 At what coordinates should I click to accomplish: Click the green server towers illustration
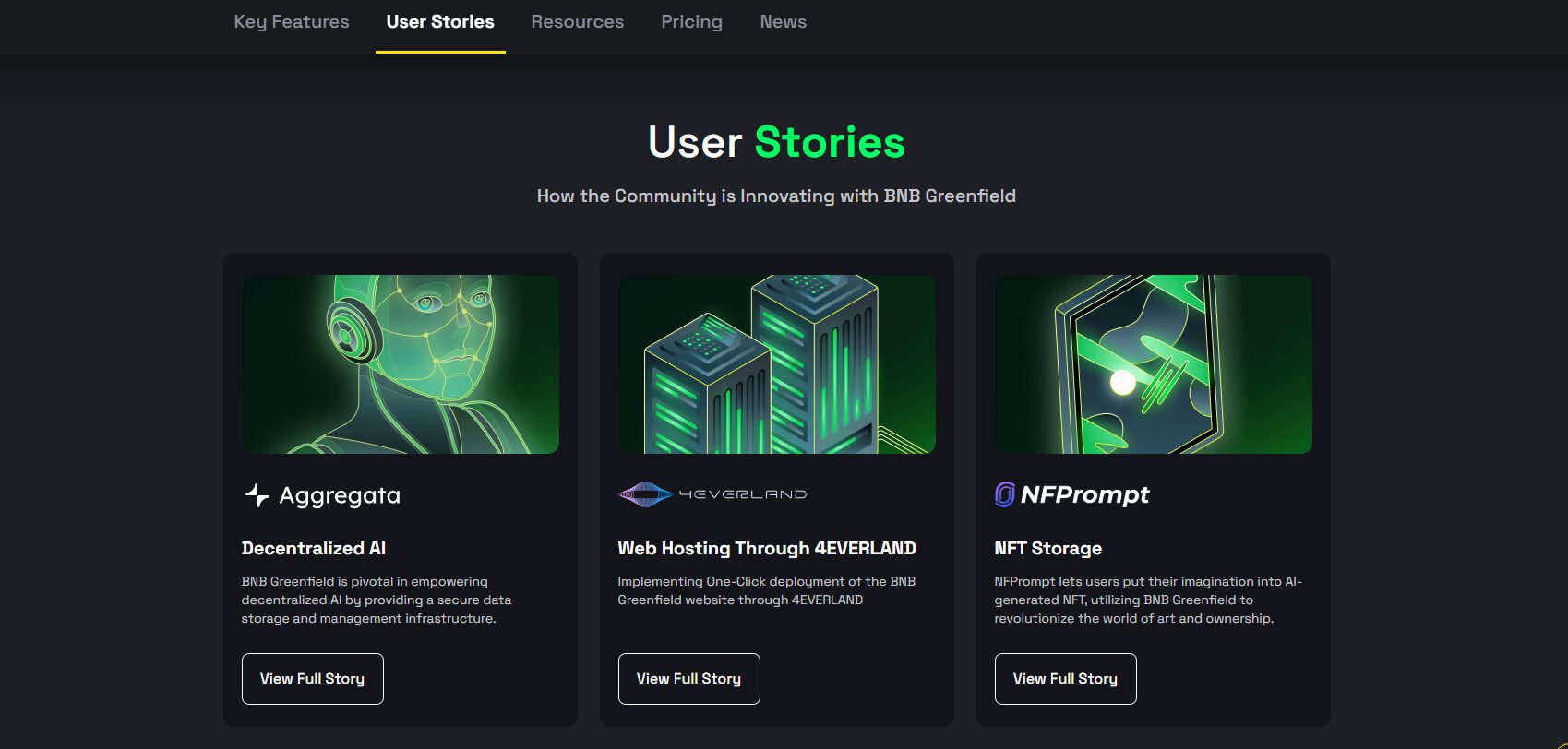pos(777,364)
